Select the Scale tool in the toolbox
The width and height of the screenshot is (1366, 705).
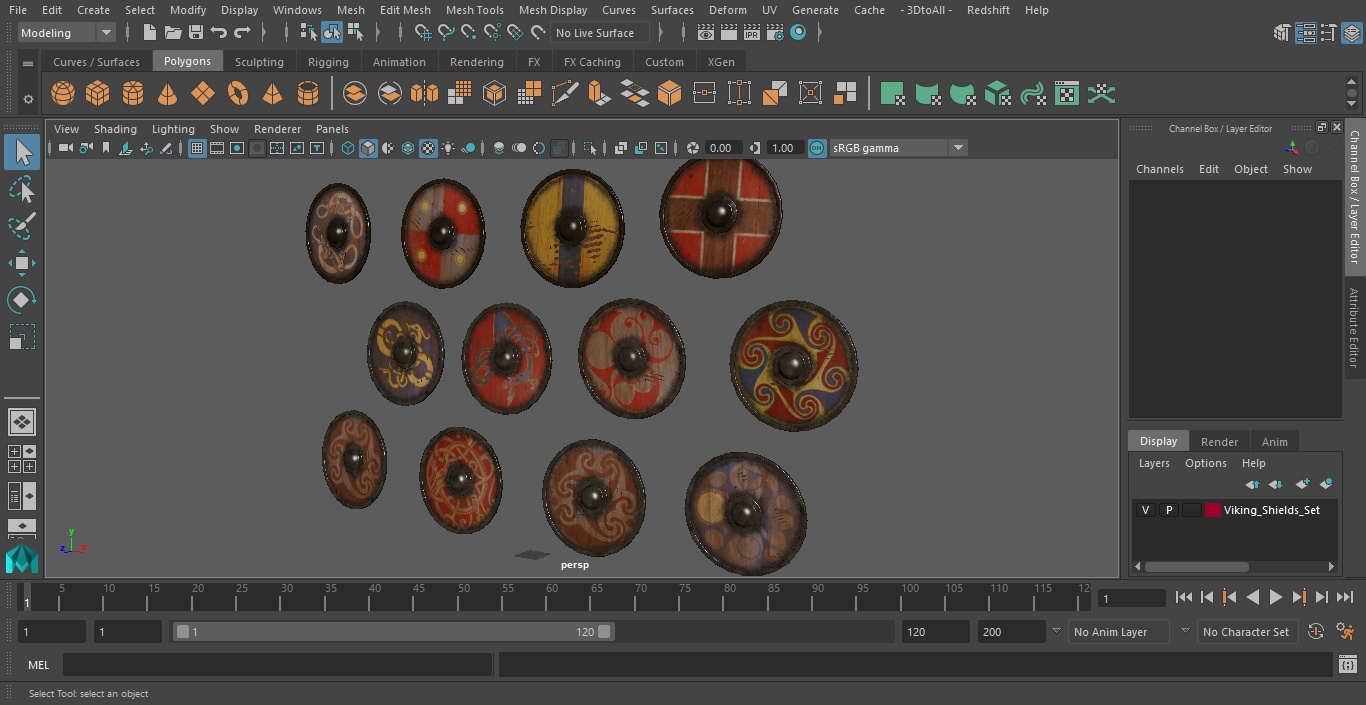22,337
